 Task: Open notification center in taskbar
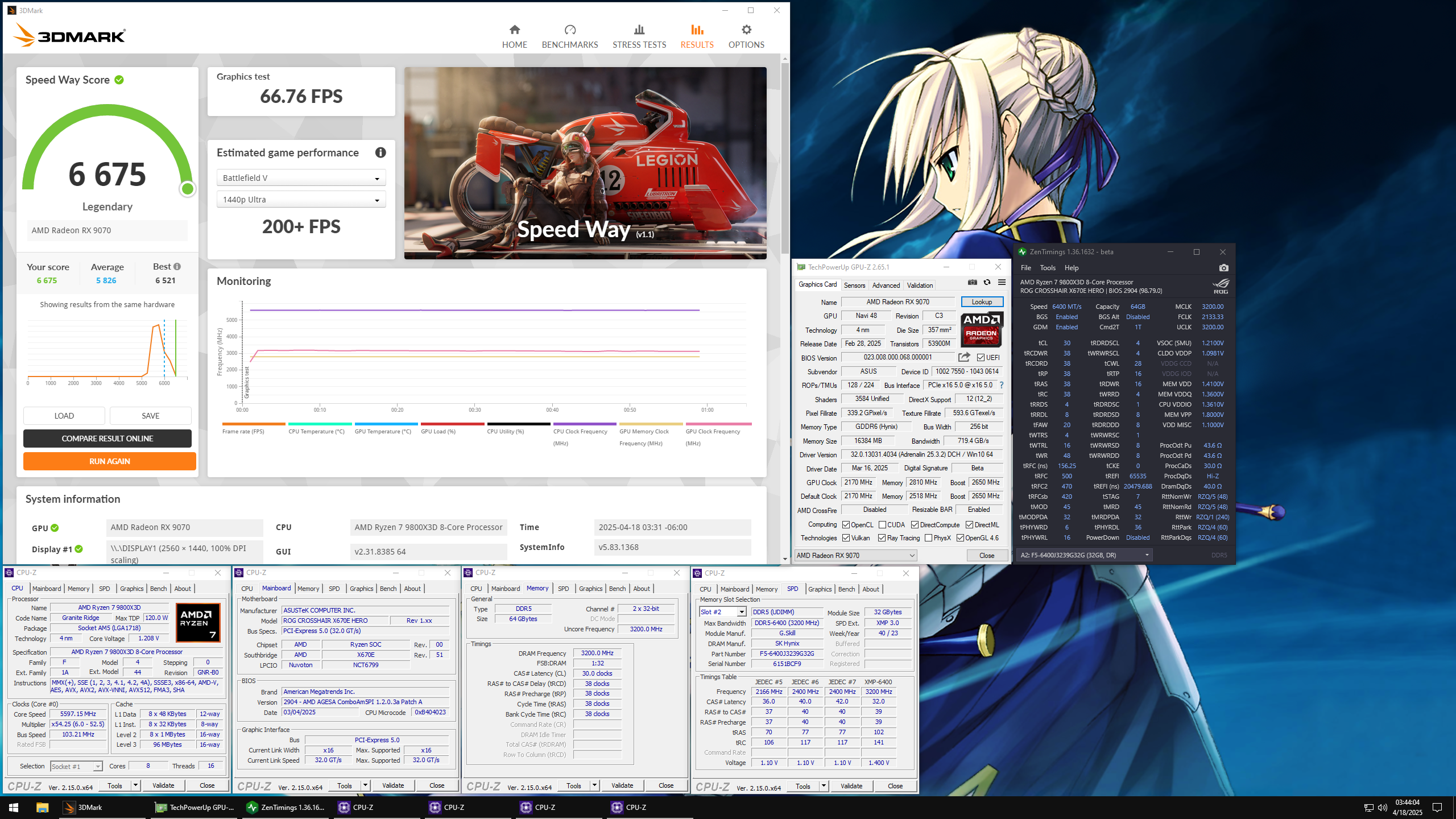(x=1437, y=808)
